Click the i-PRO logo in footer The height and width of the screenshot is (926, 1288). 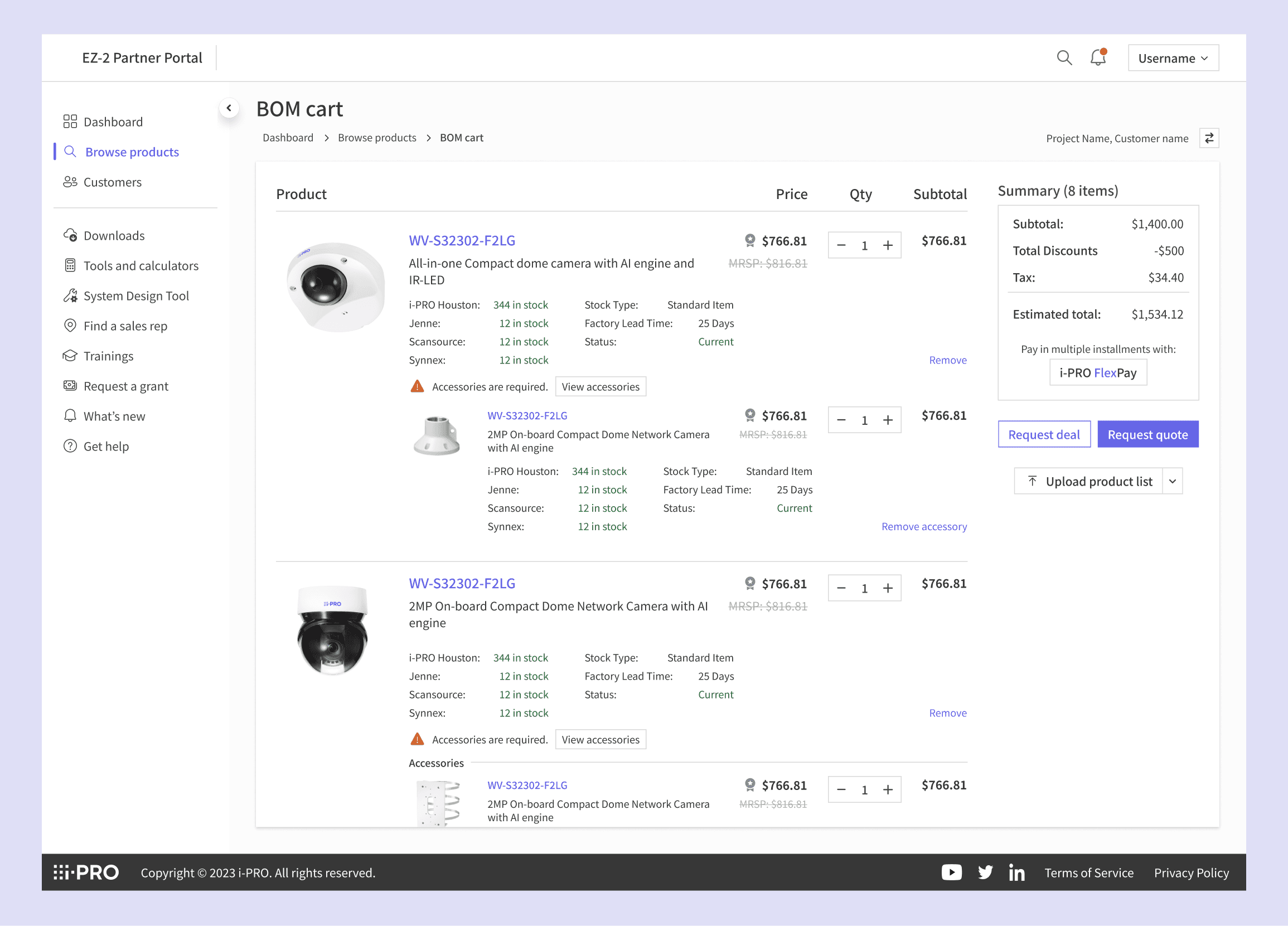click(86, 872)
